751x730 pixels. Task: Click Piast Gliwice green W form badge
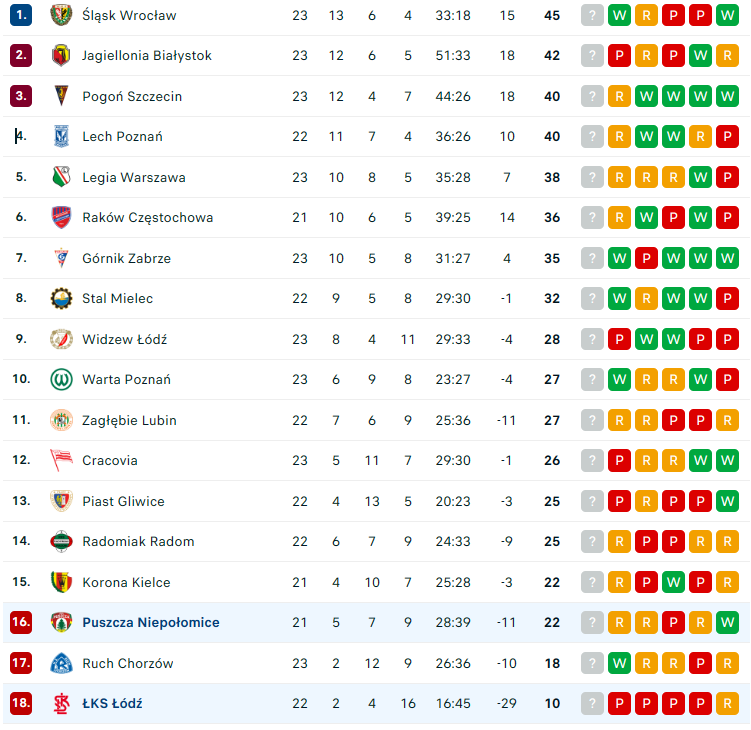(728, 501)
